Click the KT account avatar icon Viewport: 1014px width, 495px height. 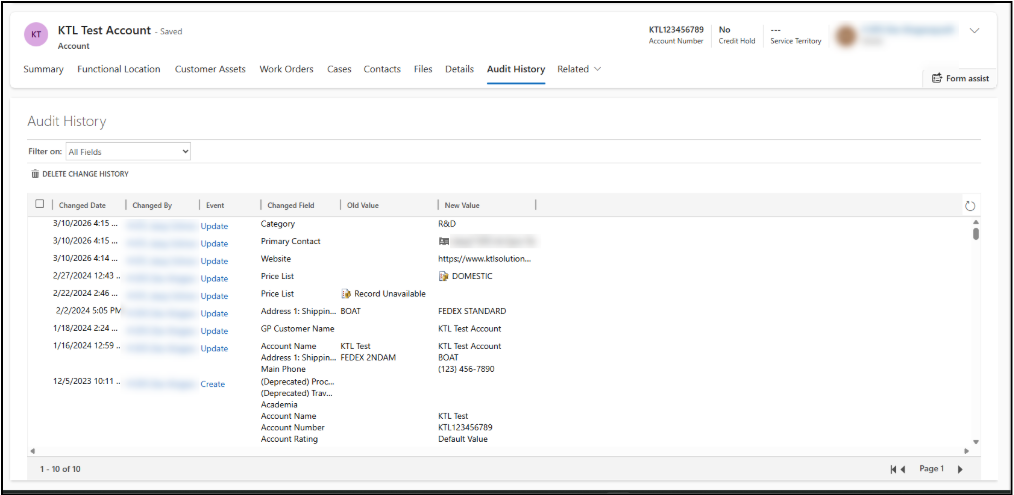pyautogui.click(x=37, y=35)
